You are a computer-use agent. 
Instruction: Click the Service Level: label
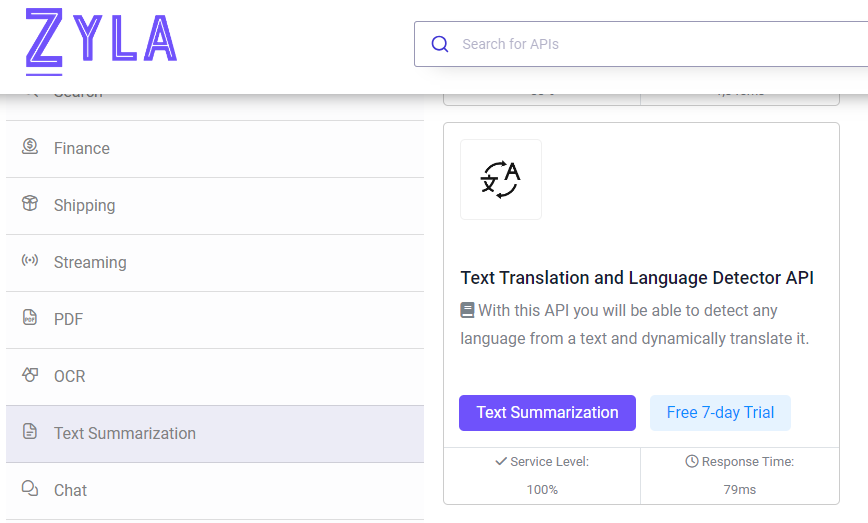coord(550,462)
